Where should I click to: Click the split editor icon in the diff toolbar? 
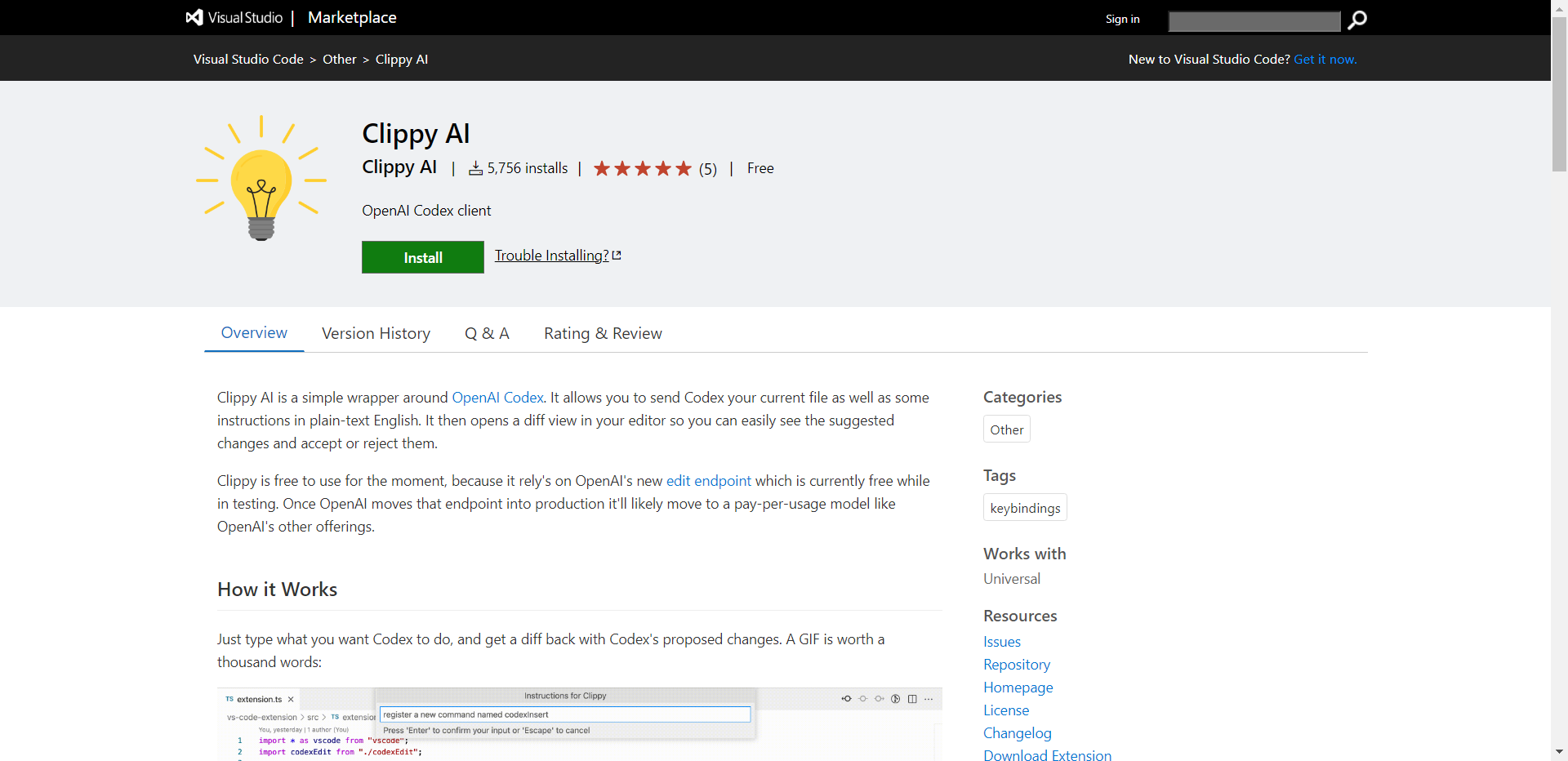point(912,699)
